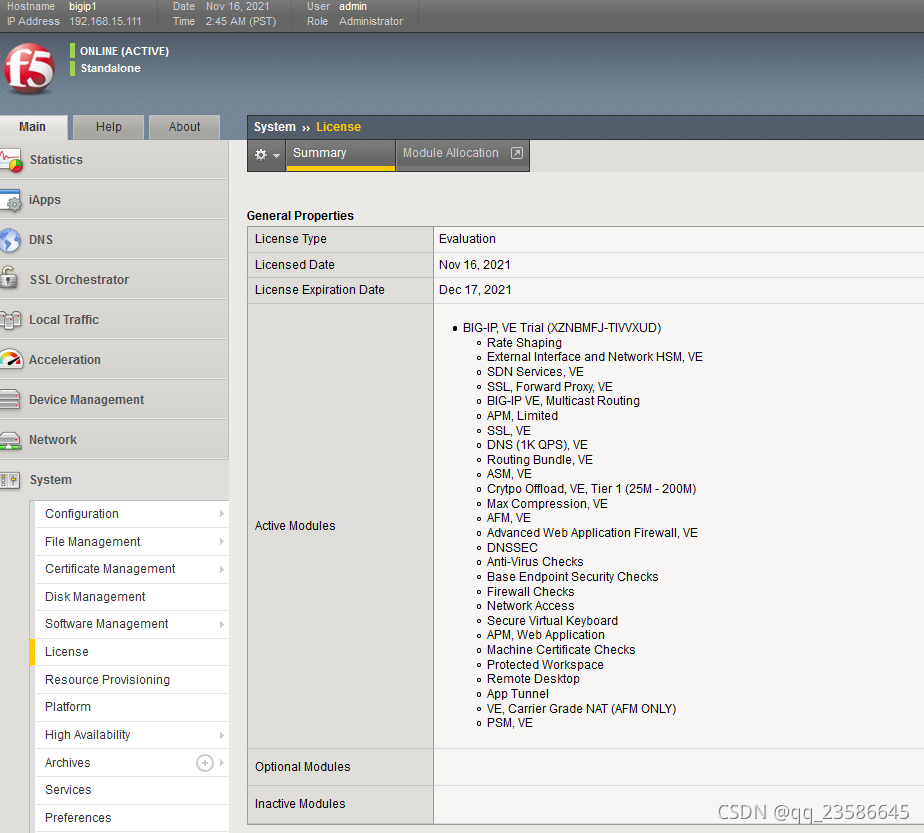The image size is (924, 833).
Task: Expand the Software Management submenu arrow
Action: pos(222,624)
